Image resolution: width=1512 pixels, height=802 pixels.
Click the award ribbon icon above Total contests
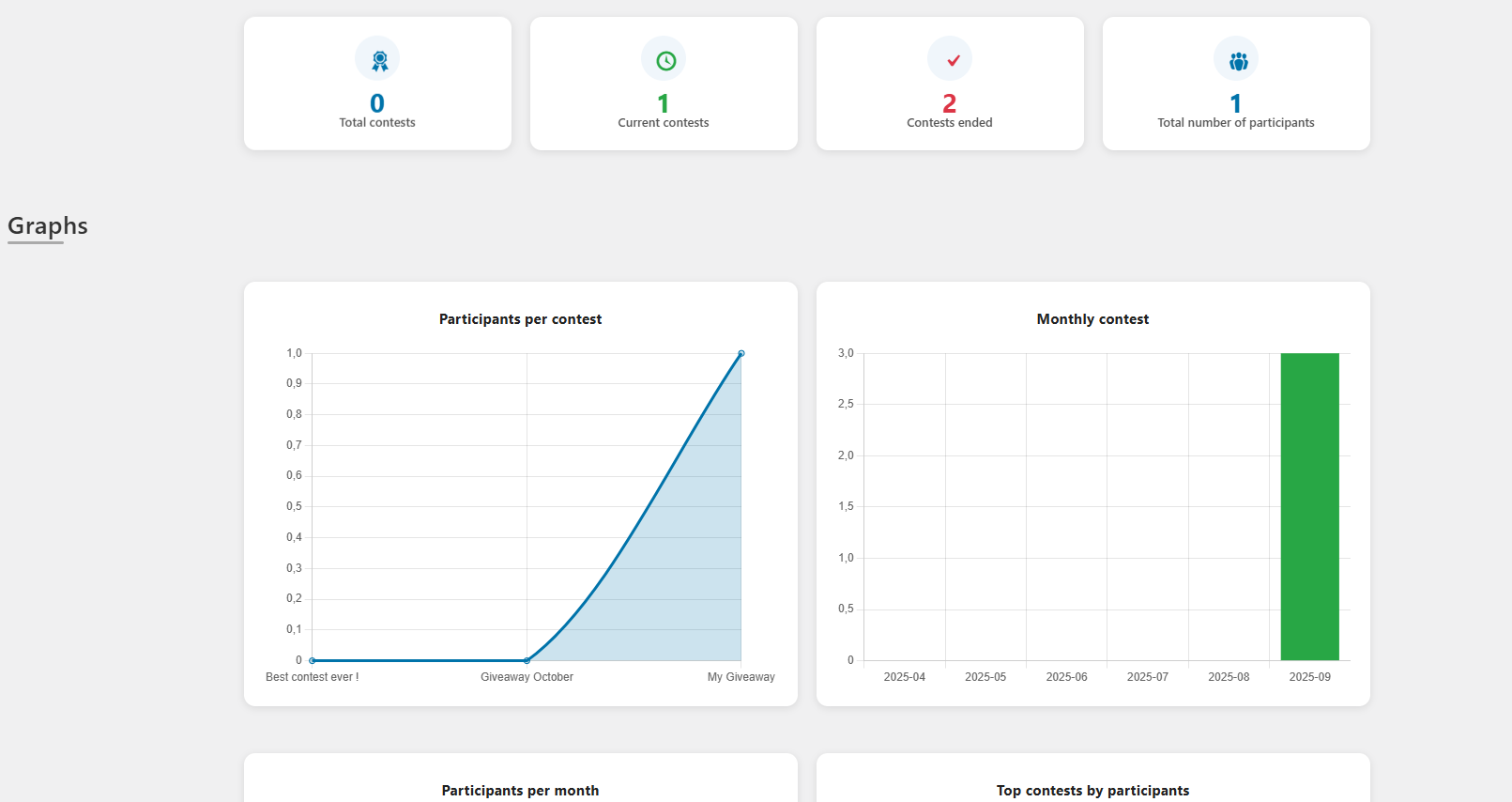click(x=377, y=60)
